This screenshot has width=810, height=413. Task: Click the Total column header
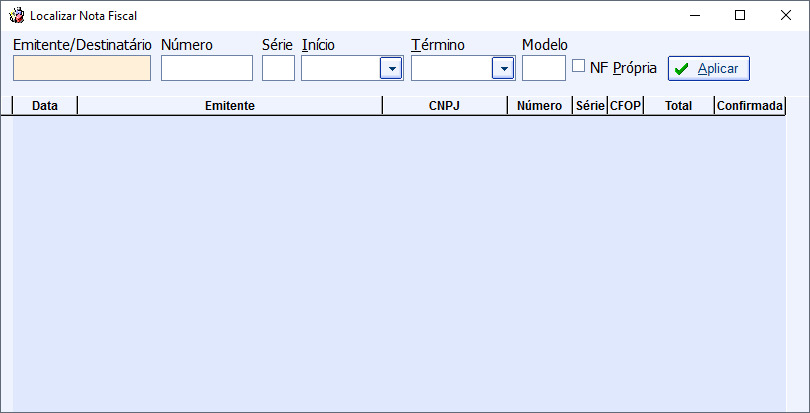click(679, 105)
